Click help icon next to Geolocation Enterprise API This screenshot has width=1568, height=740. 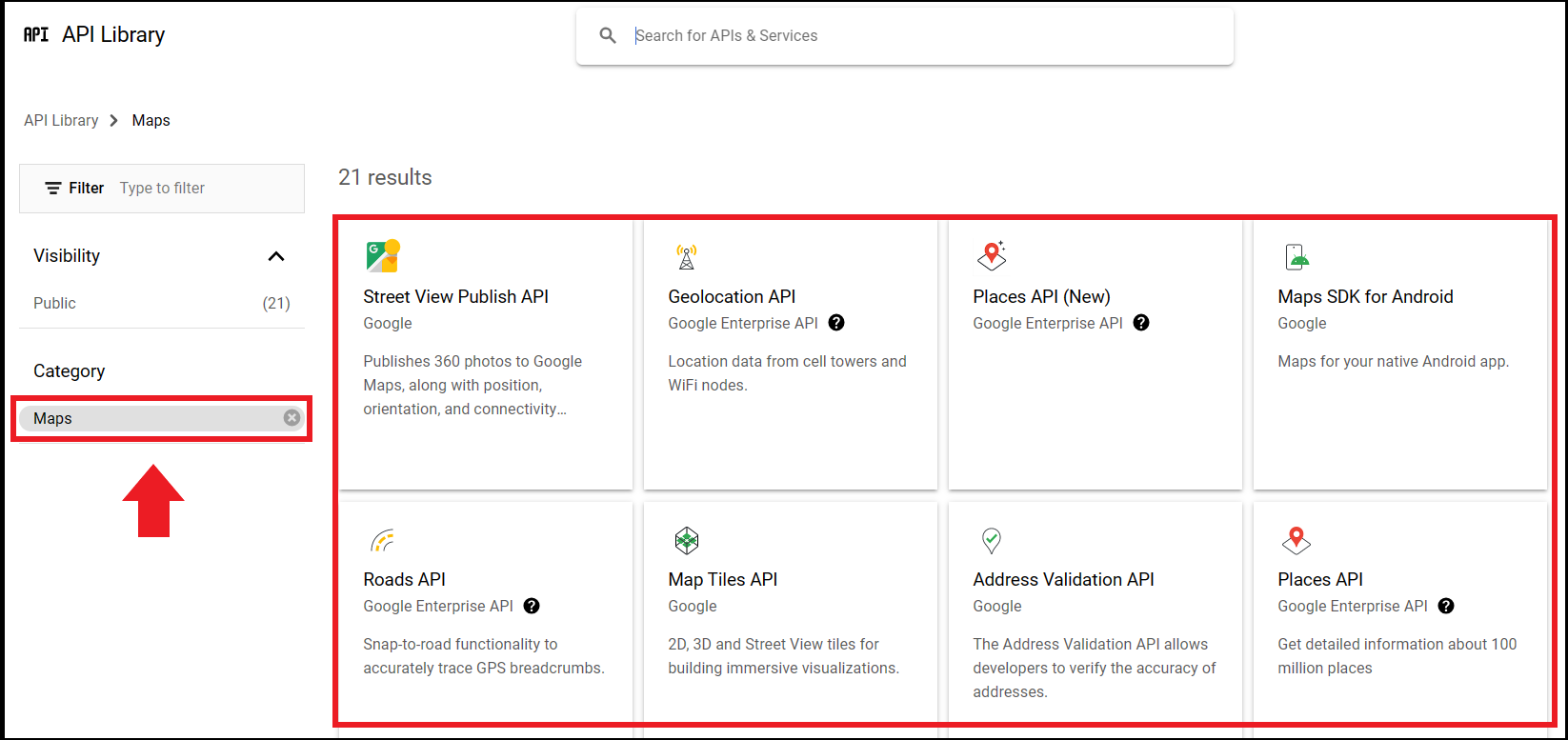tap(836, 323)
